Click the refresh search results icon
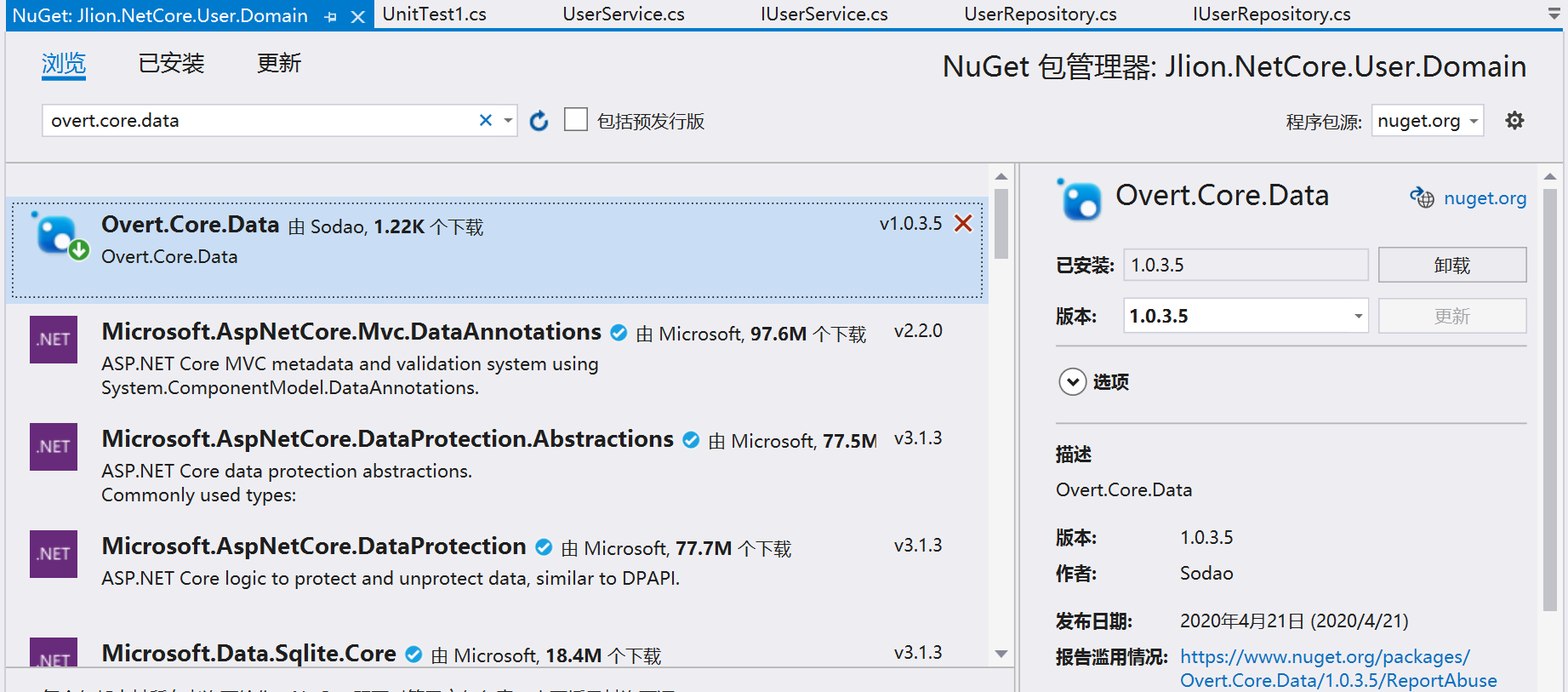This screenshot has height=692, width=1568. [x=539, y=121]
